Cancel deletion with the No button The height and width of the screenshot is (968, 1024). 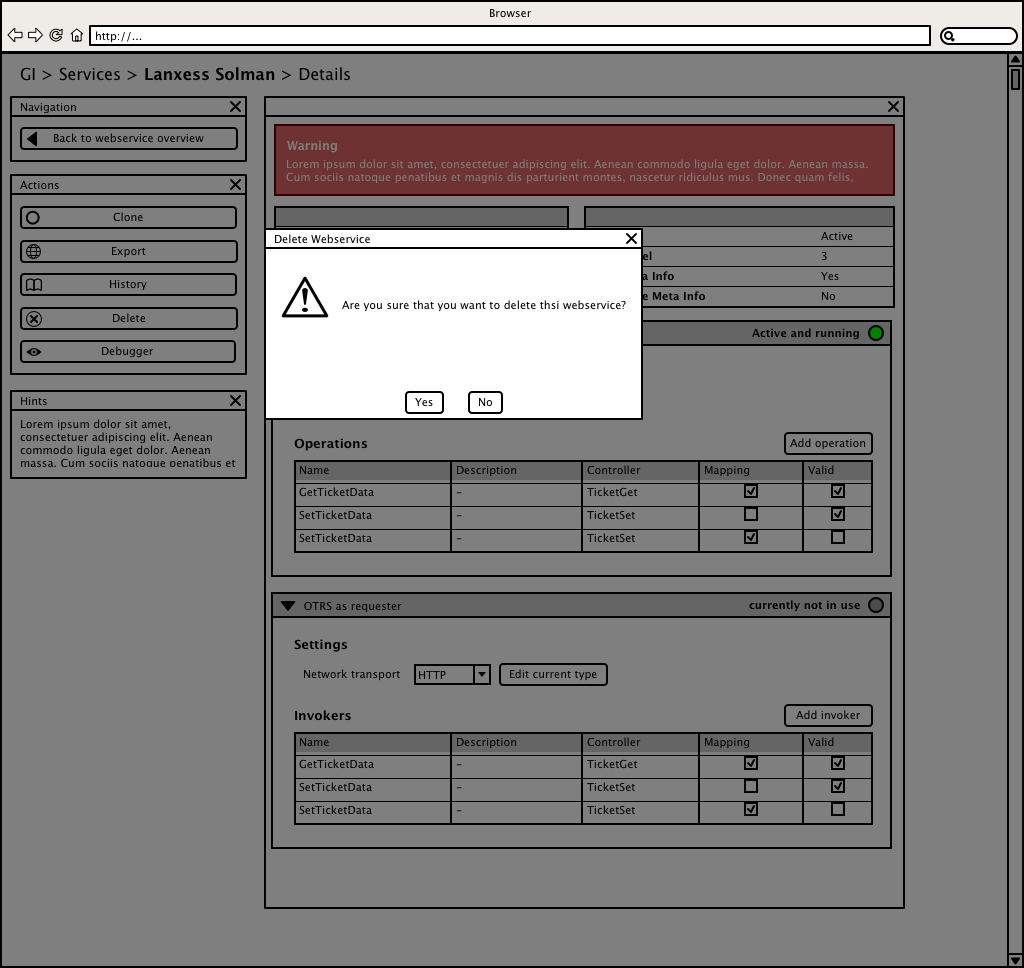click(485, 402)
